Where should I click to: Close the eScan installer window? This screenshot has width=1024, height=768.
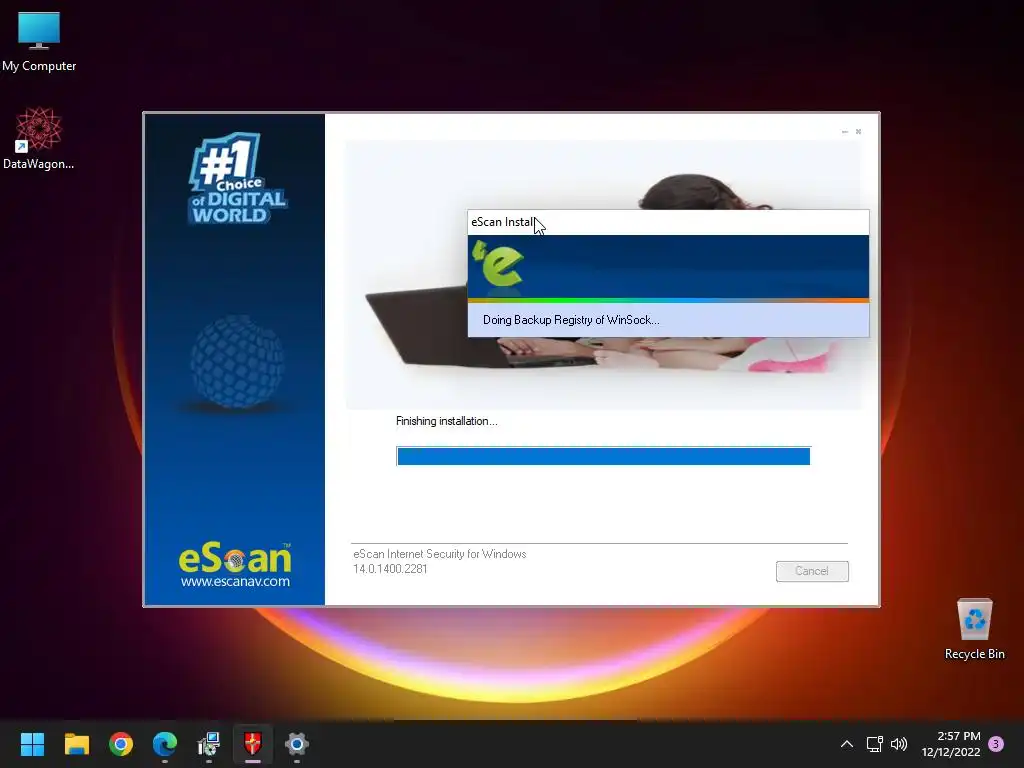858,132
